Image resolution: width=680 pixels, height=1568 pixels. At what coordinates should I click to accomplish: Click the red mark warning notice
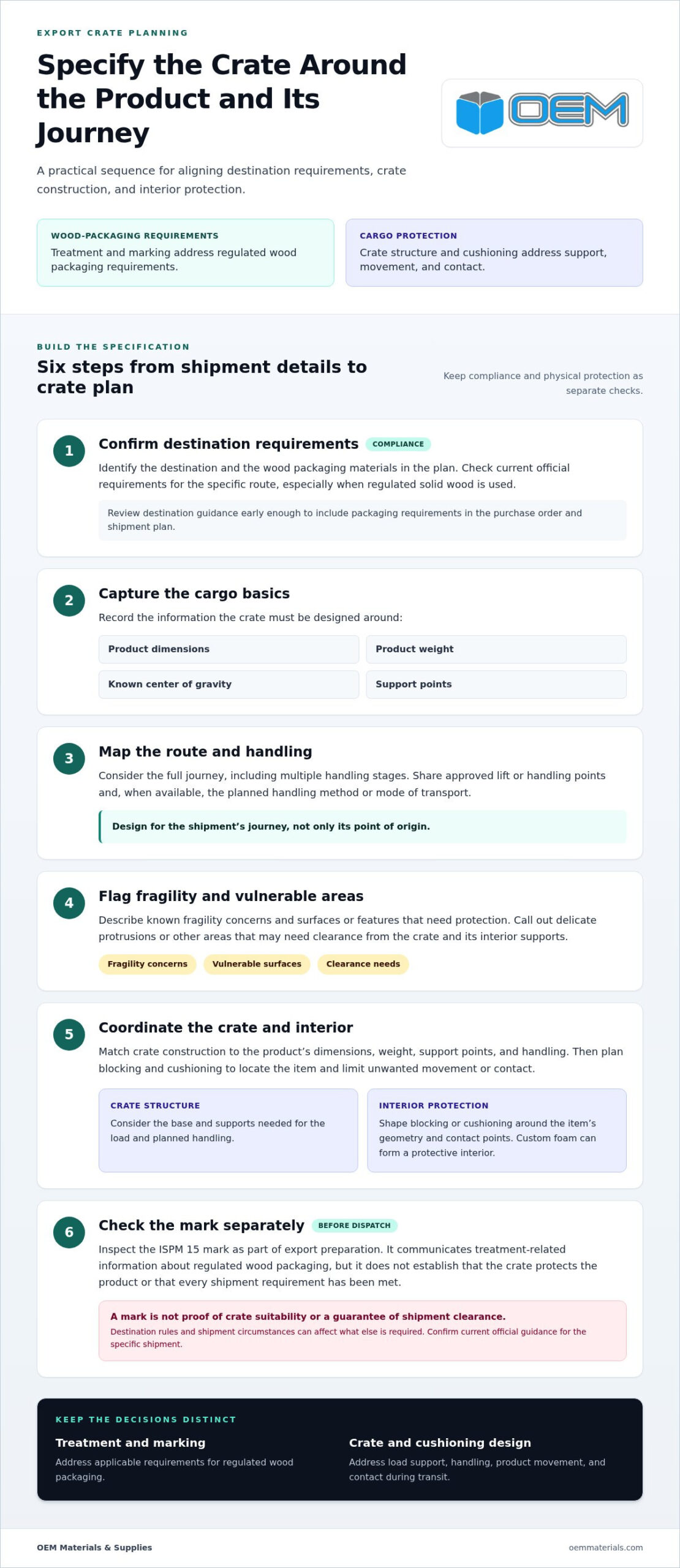pos(363,1330)
